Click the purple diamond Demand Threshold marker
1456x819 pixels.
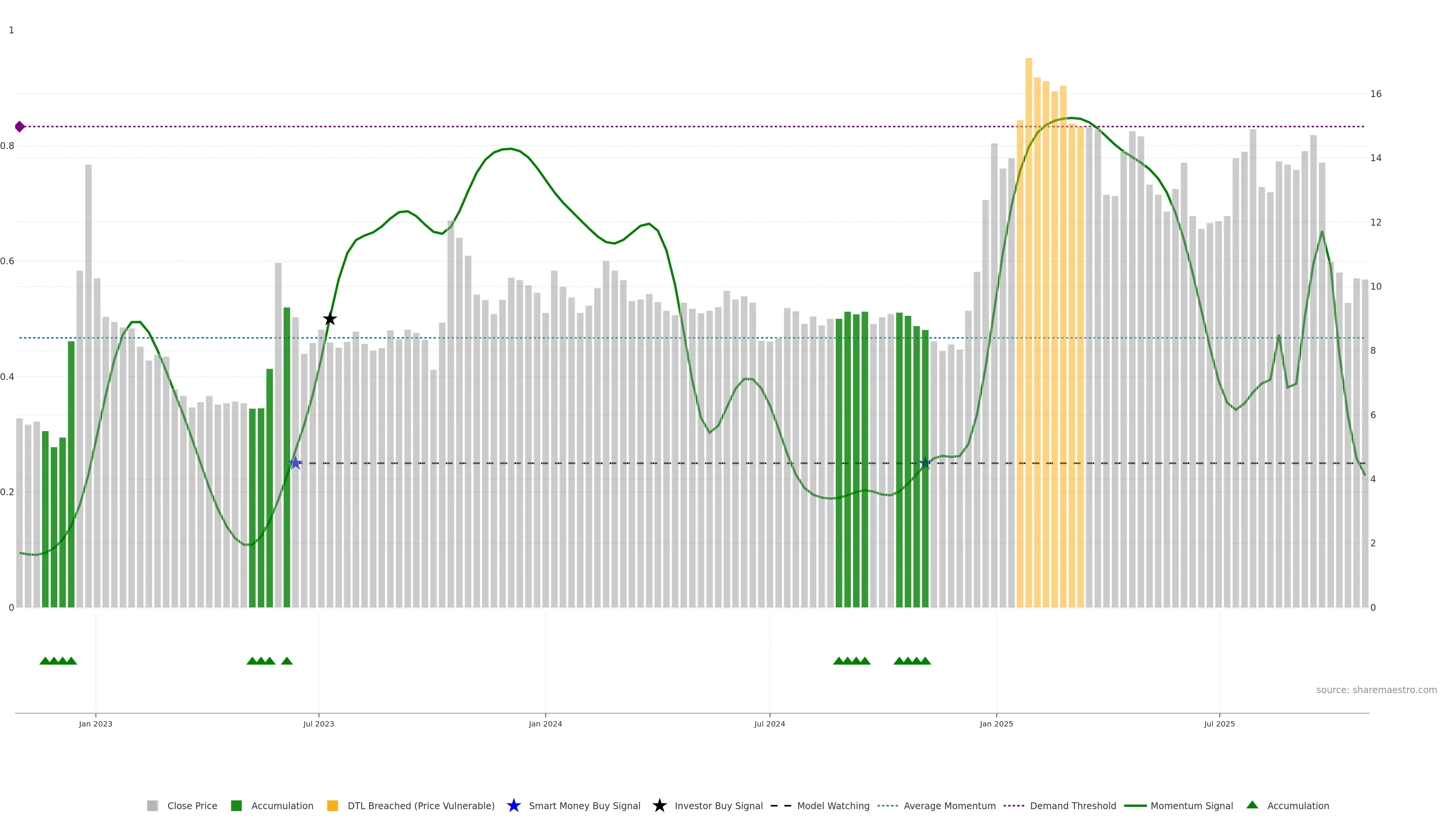point(20,127)
